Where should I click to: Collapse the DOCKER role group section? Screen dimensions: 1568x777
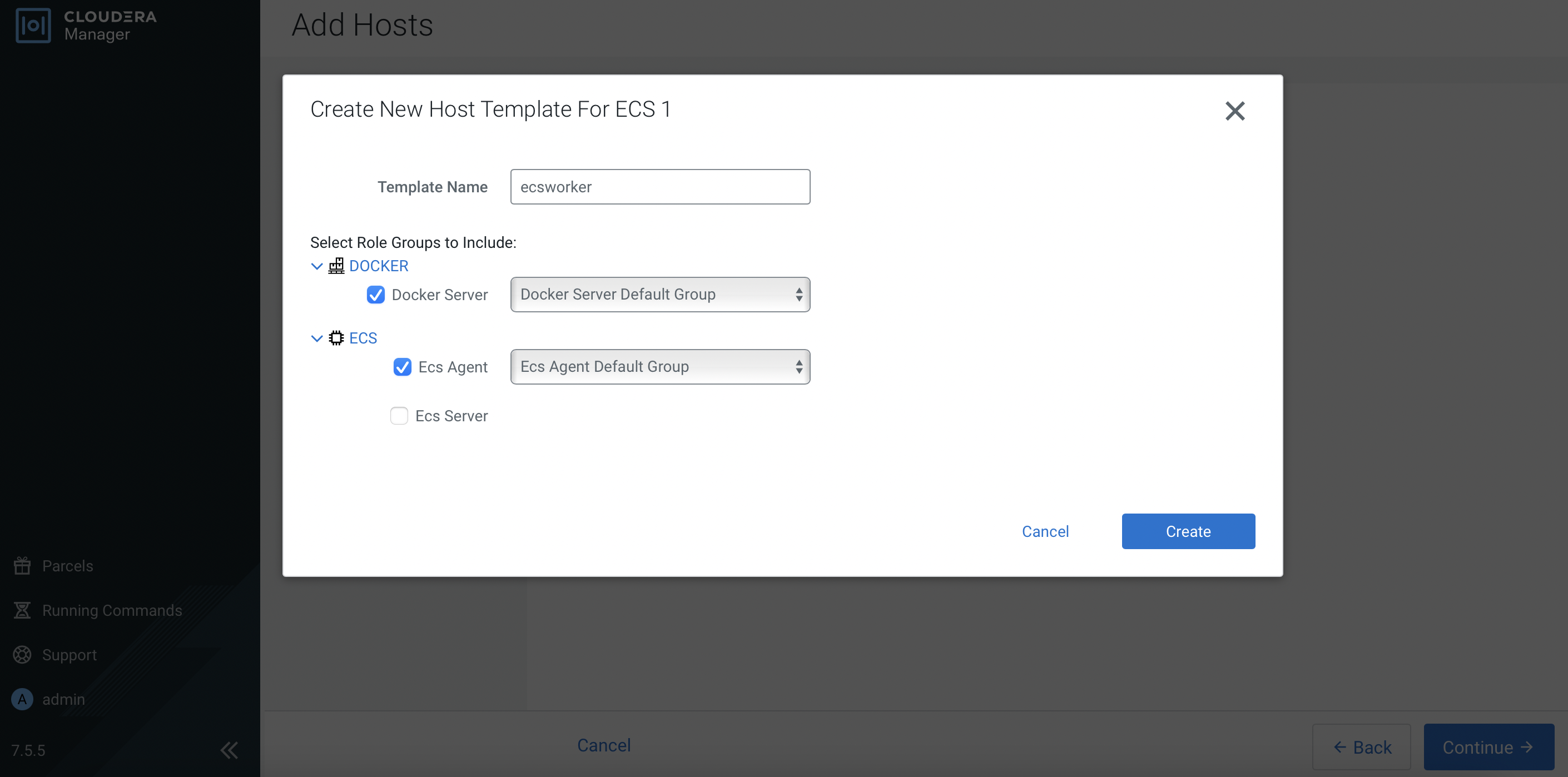[x=316, y=266]
